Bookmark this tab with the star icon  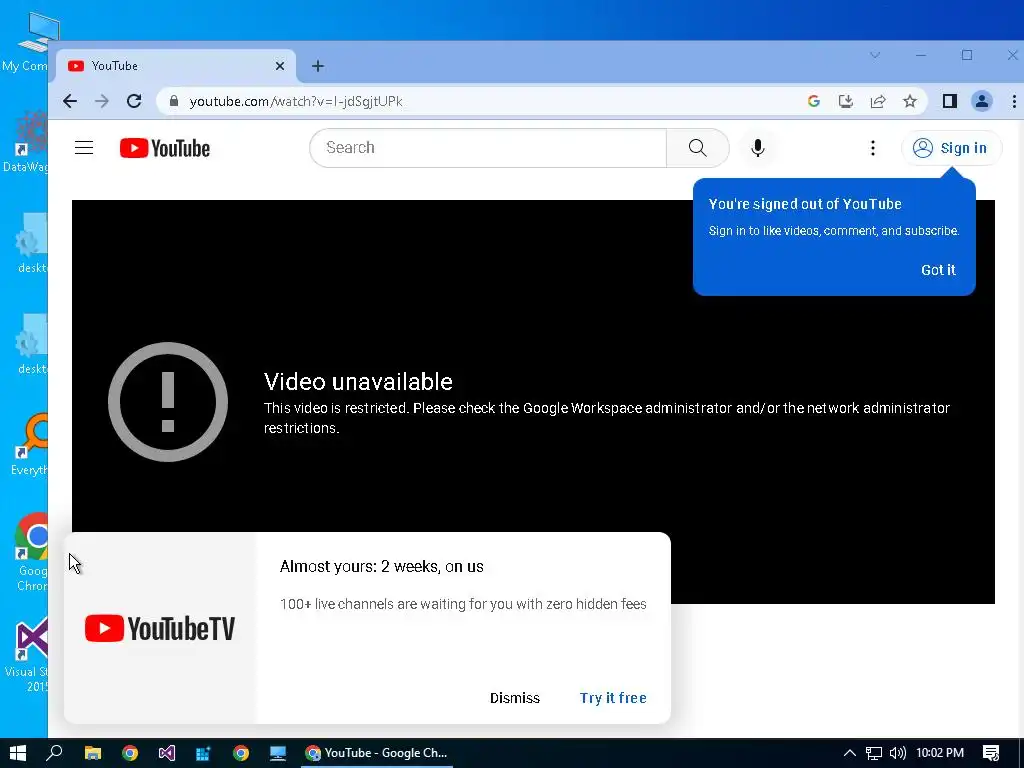[x=910, y=101]
